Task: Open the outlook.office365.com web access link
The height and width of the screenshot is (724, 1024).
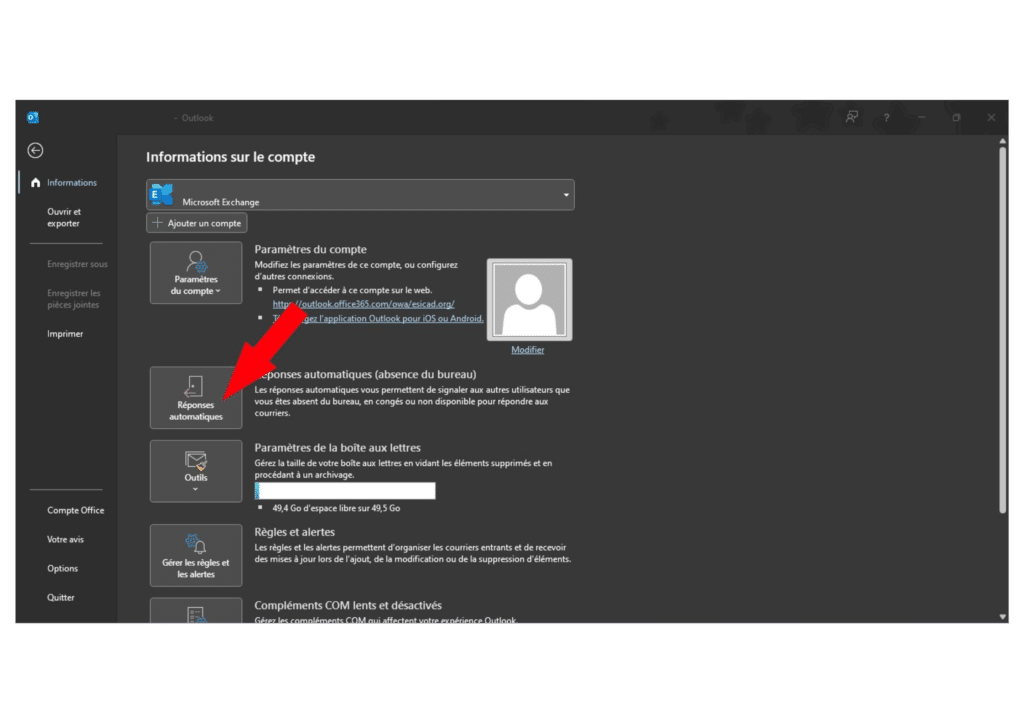Action: pos(363,304)
